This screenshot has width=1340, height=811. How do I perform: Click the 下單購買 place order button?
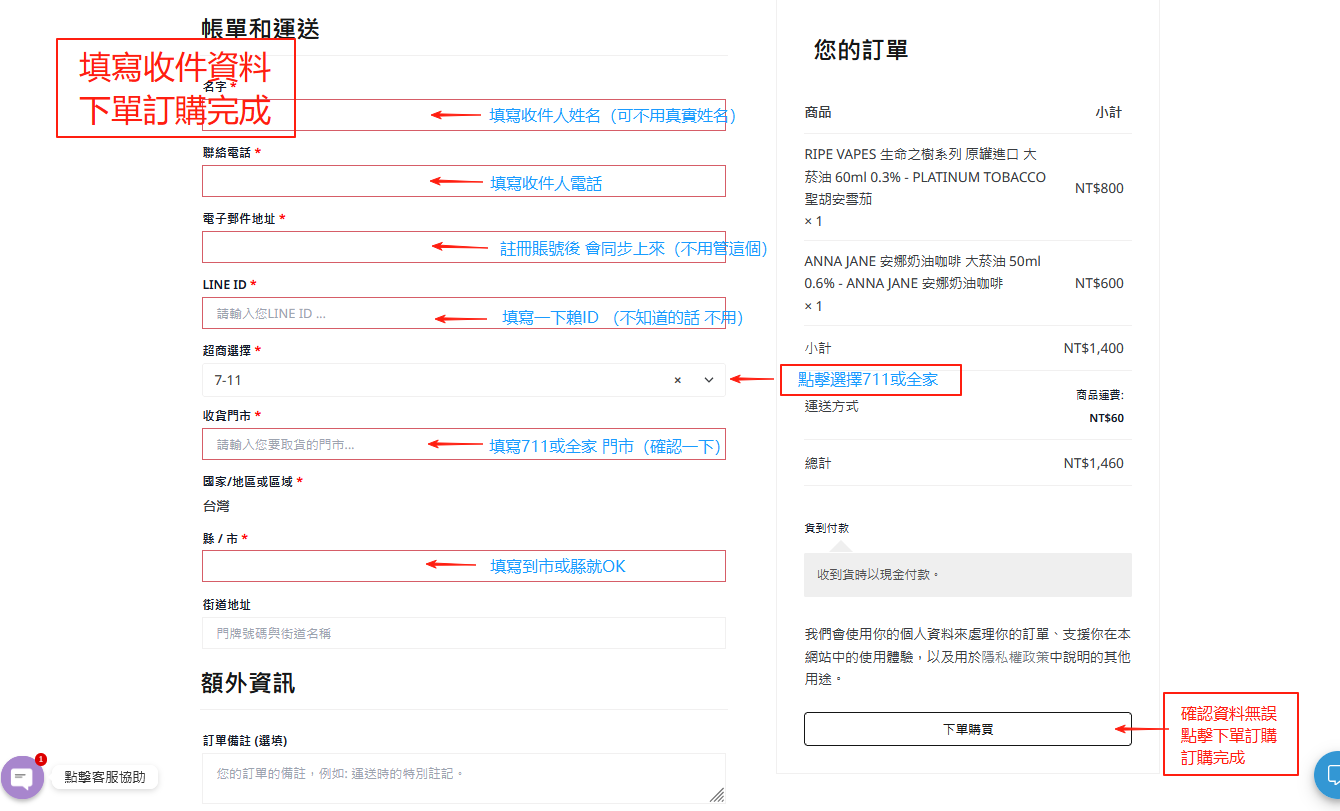[x=967, y=729]
